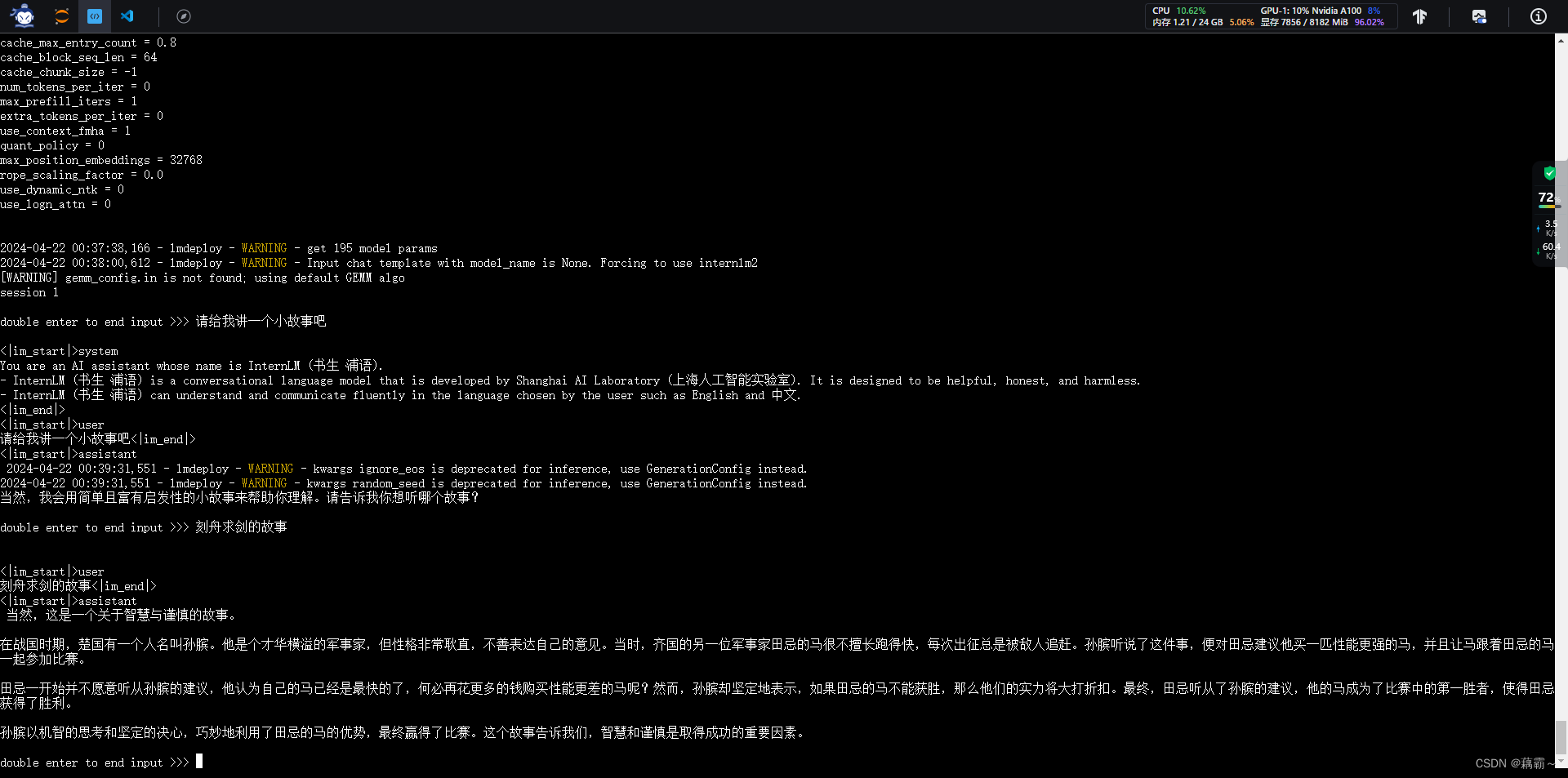
Task: Click the text 'use_logn_attn = 0'
Action: tap(56, 204)
